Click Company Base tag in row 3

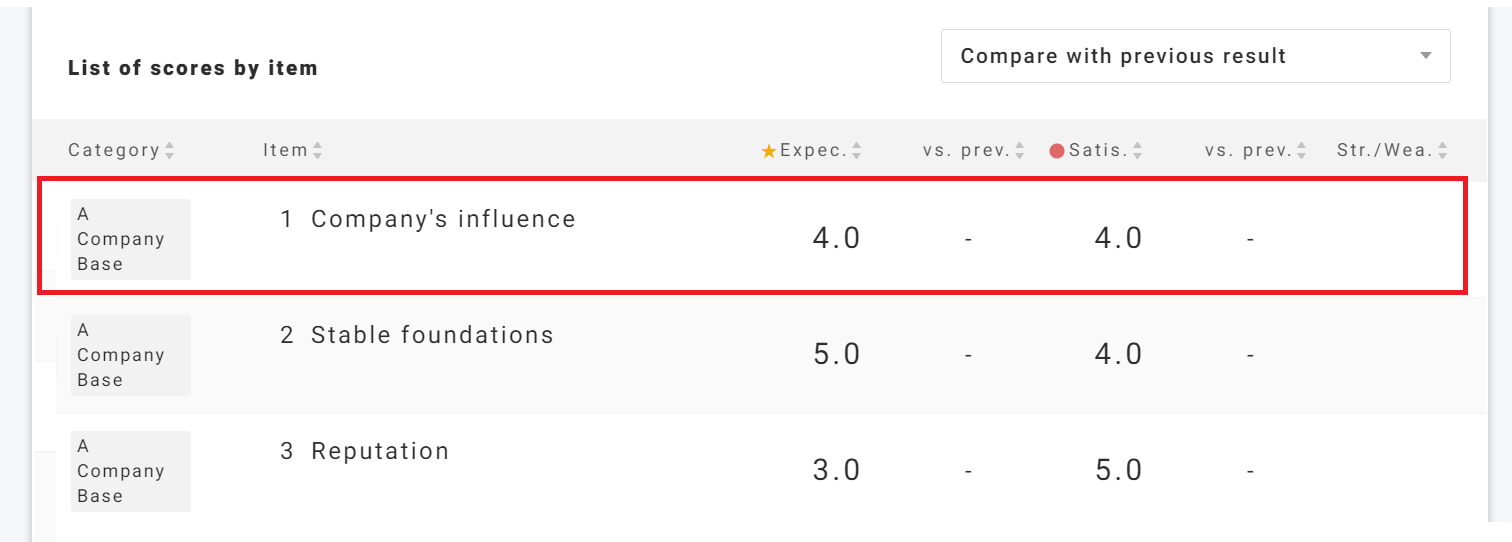click(130, 471)
